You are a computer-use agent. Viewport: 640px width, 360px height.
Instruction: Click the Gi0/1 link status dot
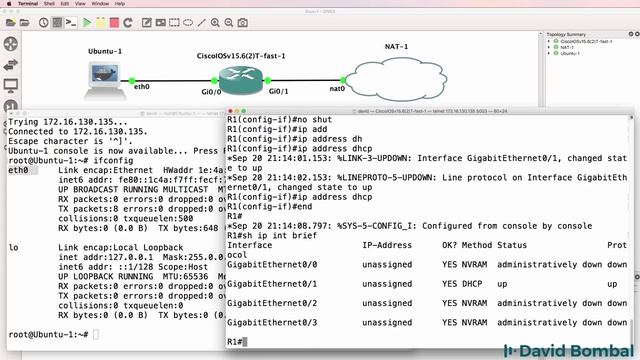pyautogui.click(x=268, y=80)
